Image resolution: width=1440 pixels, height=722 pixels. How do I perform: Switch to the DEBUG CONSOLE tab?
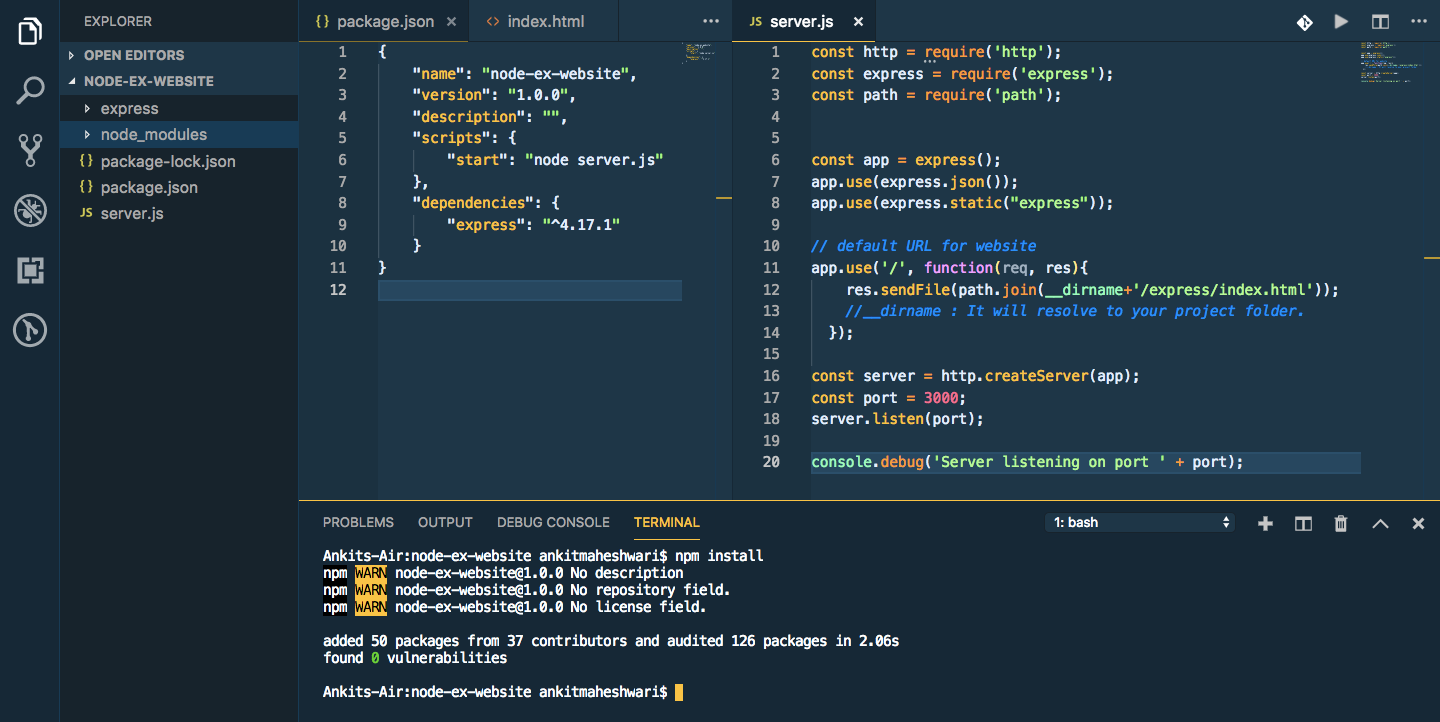click(x=553, y=522)
